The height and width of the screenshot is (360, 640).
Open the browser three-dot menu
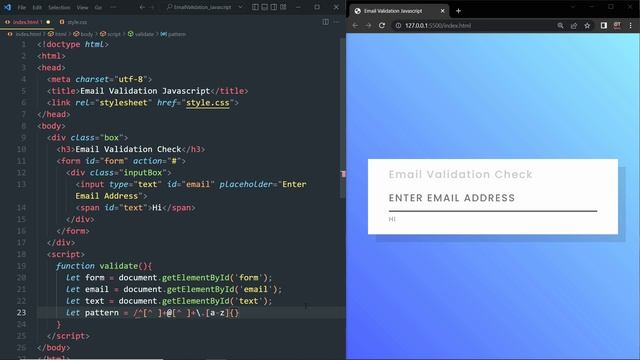pos(631,25)
